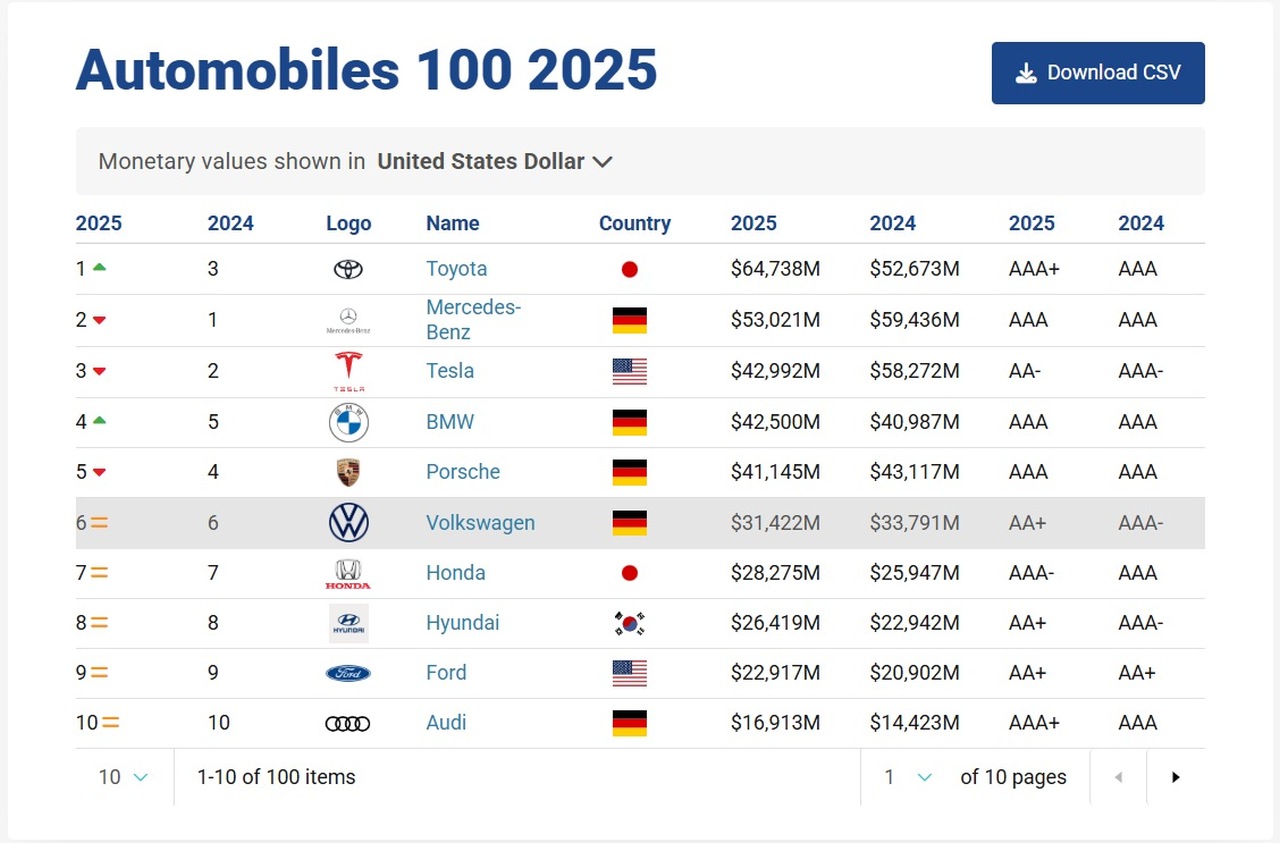This screenshot has width=1280, height=843.
Task: Click the BMW roundel logo
Action: [348, 422]
